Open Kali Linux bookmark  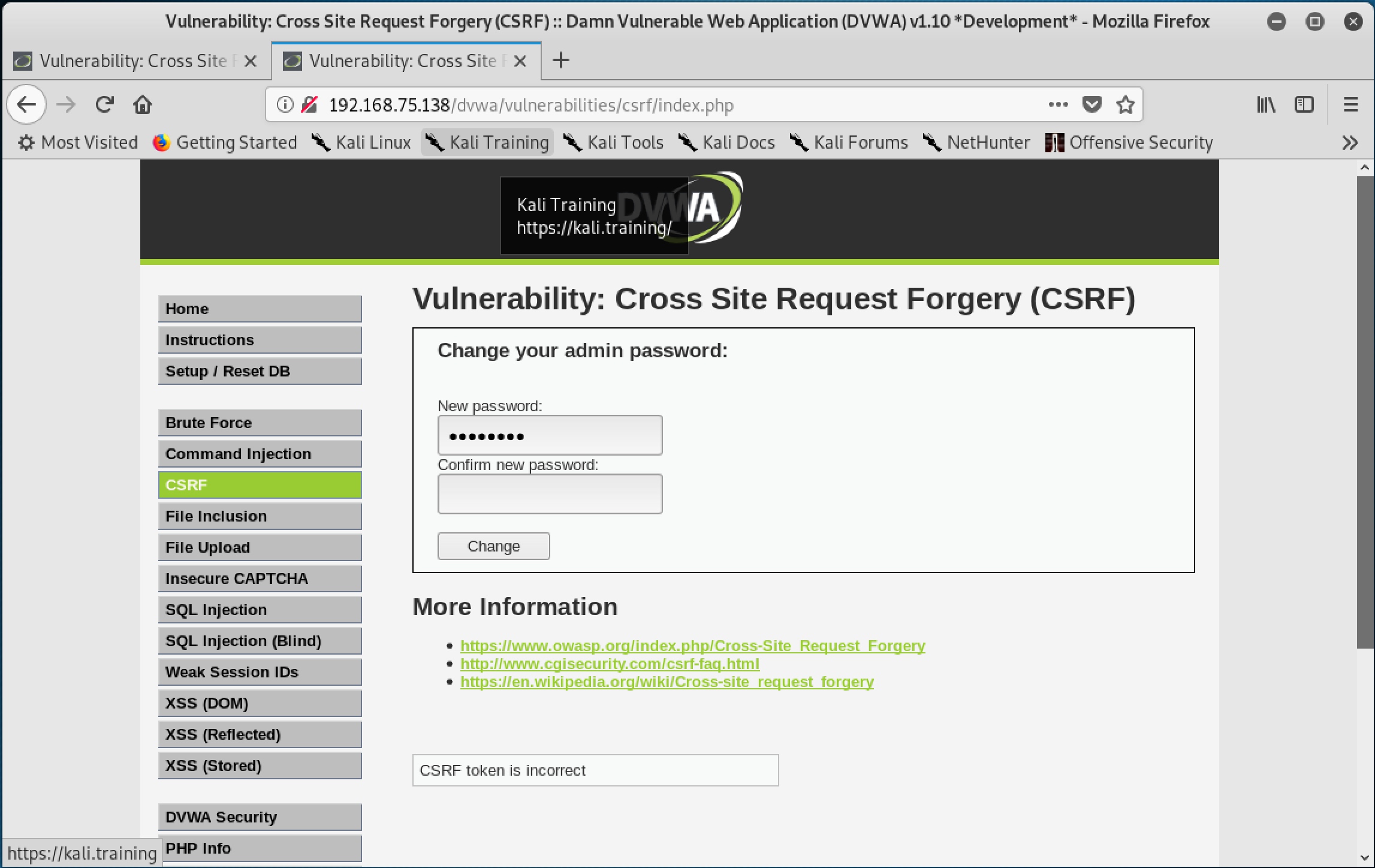click(x=361, y=143)
